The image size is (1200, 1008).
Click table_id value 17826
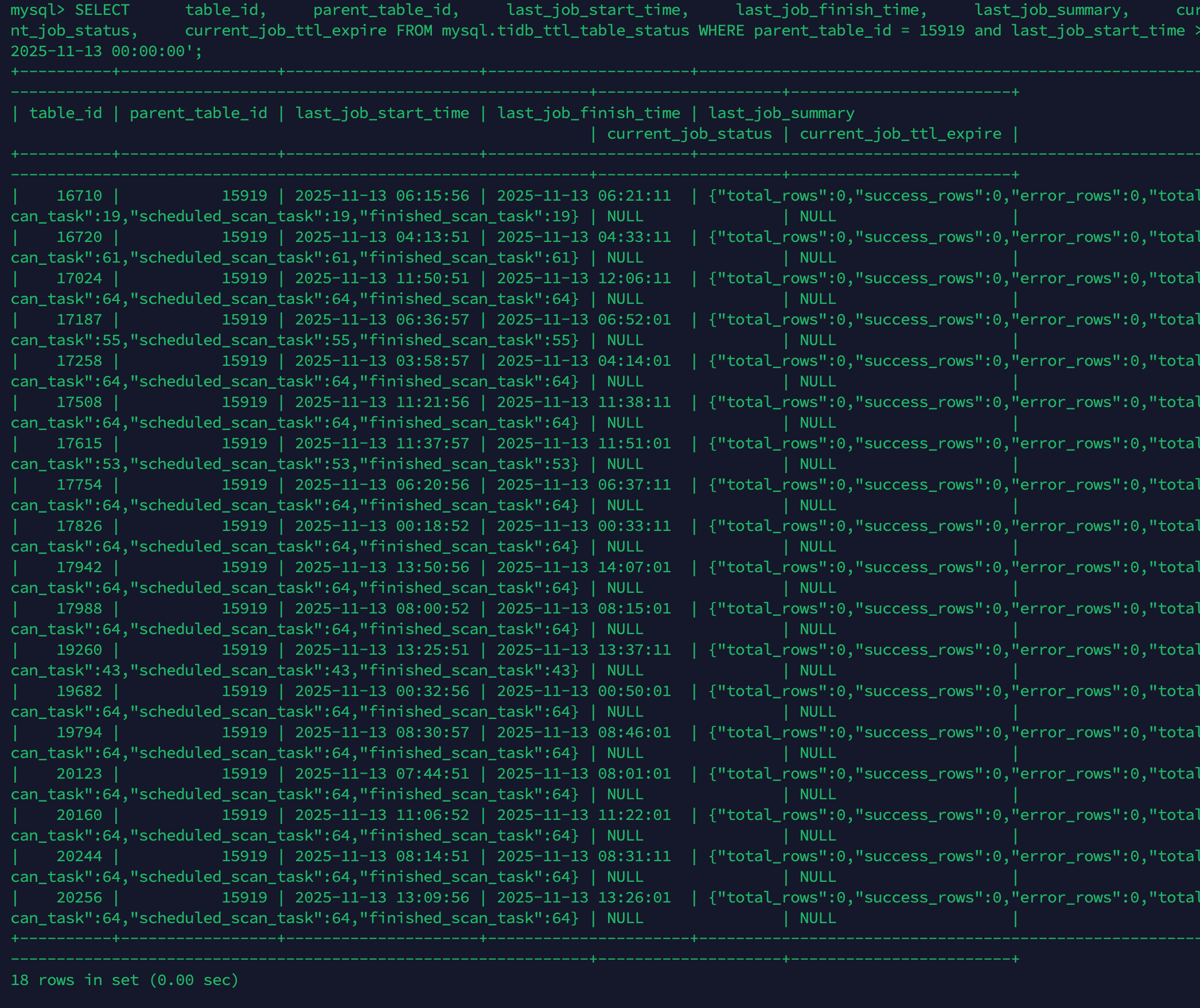(79, 526)
